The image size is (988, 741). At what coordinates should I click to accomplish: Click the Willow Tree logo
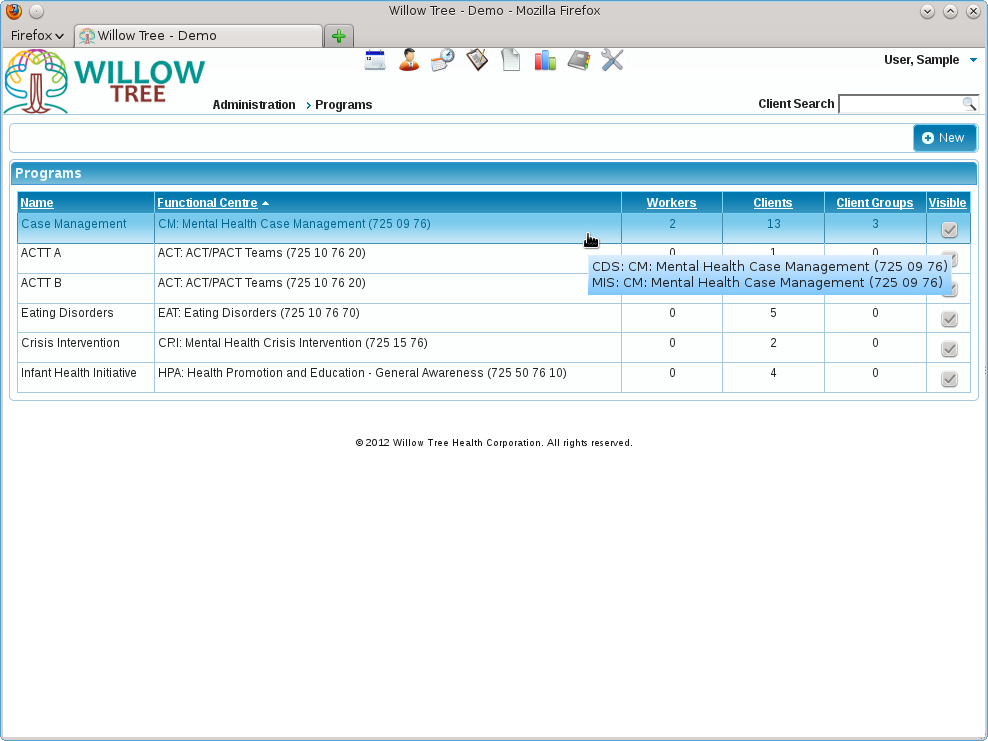pyautogui.click(x=105, y=82)
